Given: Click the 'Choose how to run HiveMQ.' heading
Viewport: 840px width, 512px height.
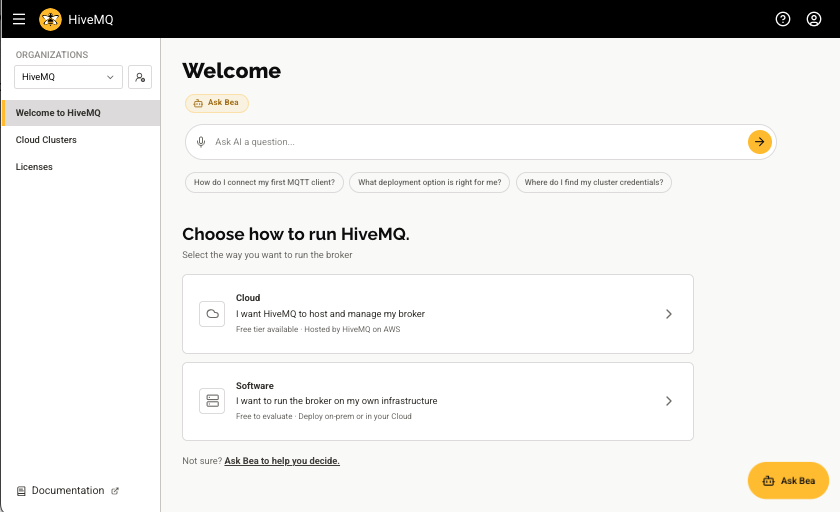Looking at the screenshot, I should (x=296, y=234).
